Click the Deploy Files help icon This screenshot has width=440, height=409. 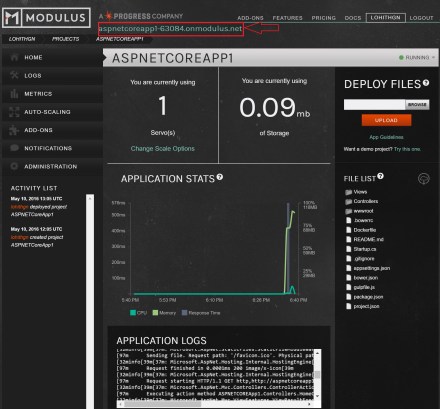tap(426, 83)
